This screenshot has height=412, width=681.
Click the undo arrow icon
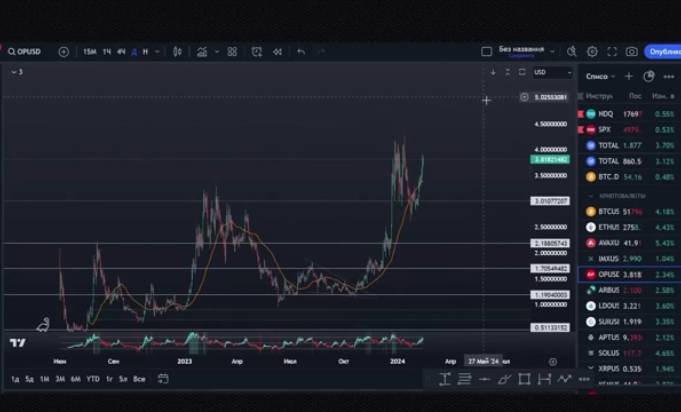tap(301, 52)
